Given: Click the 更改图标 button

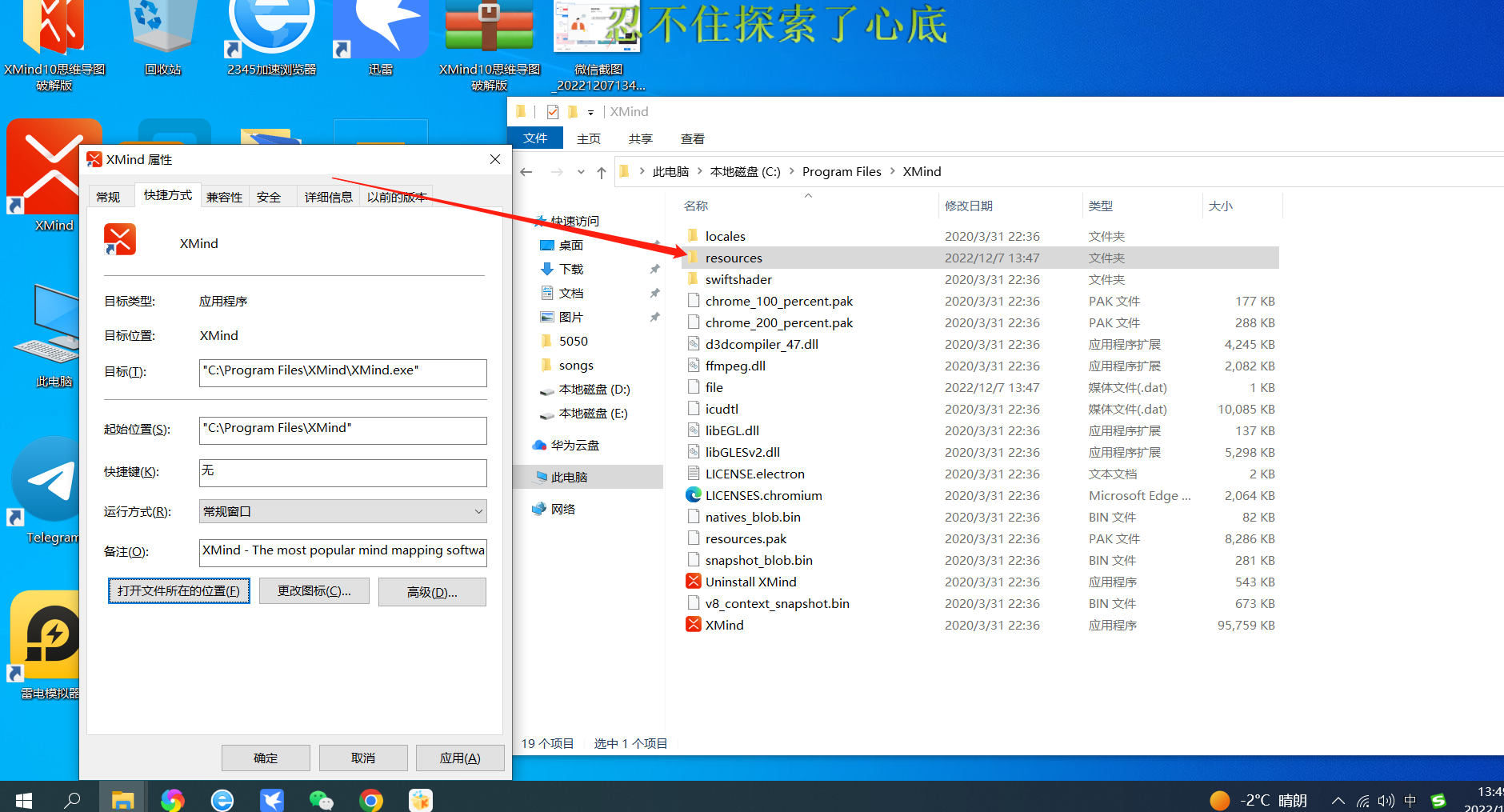Looking at the screenshot, I should tap(314, 590).
